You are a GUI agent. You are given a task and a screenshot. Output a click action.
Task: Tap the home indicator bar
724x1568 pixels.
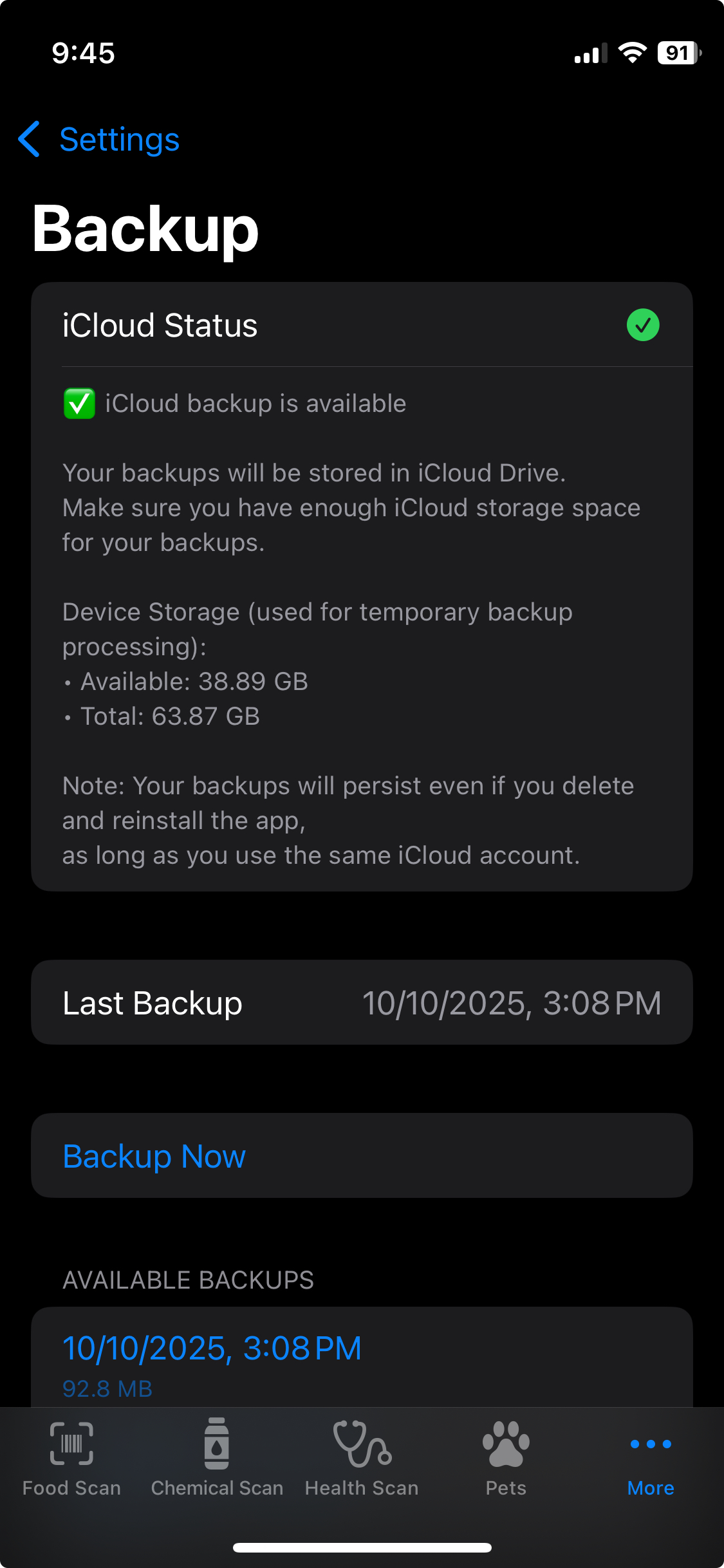click(x=362, y=1547)
